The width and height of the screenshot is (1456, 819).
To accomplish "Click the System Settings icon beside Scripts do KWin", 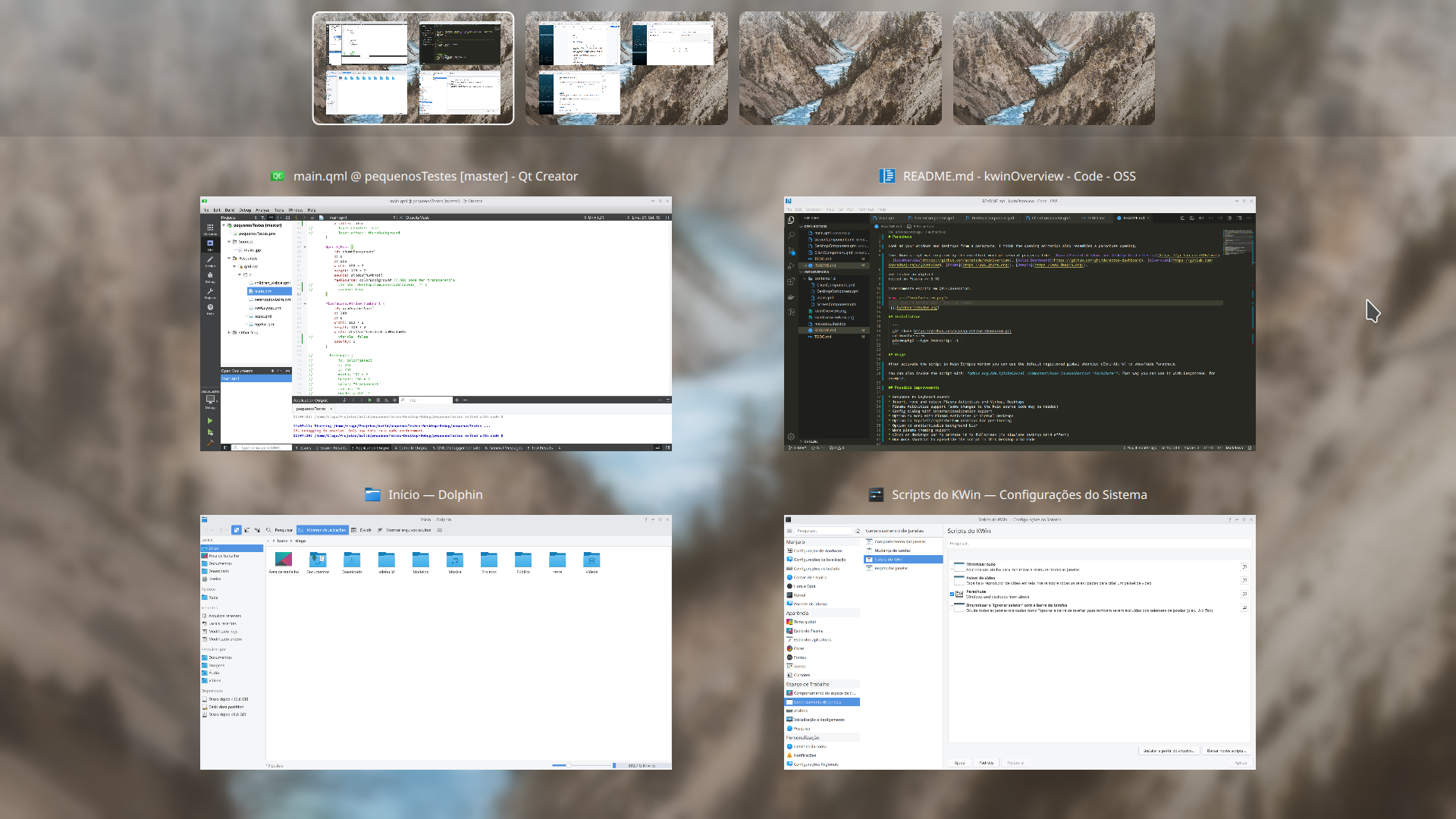I will point(876,494).
